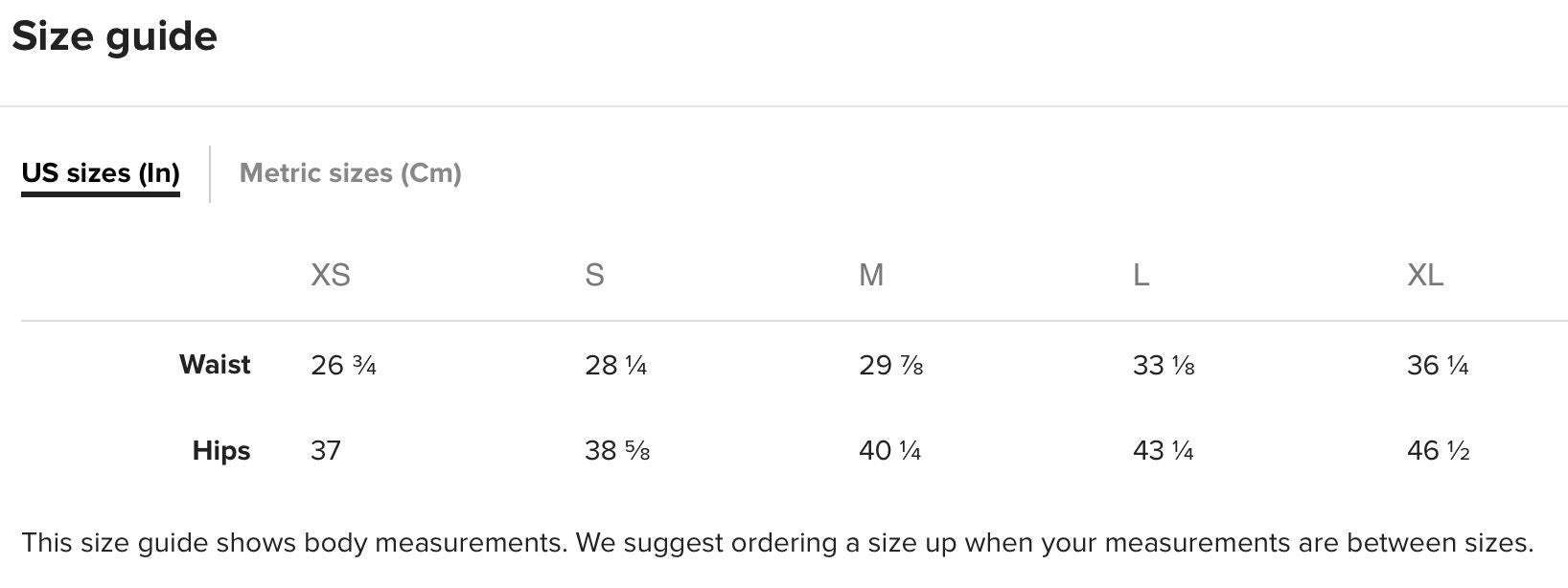The width and height of the screenshot is (1568, 588).
Task: Click the XL size column header
Action: click(x=1424, y=276)
